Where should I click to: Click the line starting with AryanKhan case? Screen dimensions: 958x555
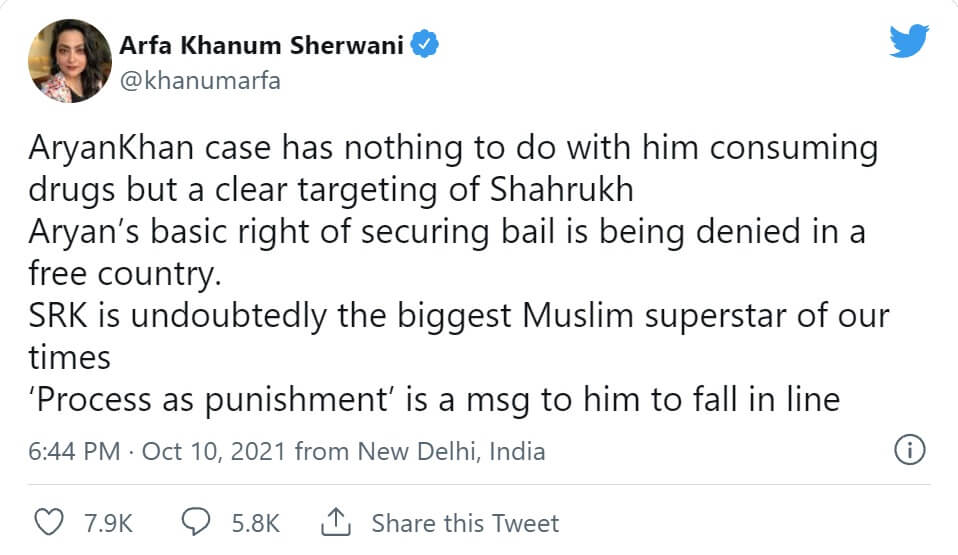453,149
